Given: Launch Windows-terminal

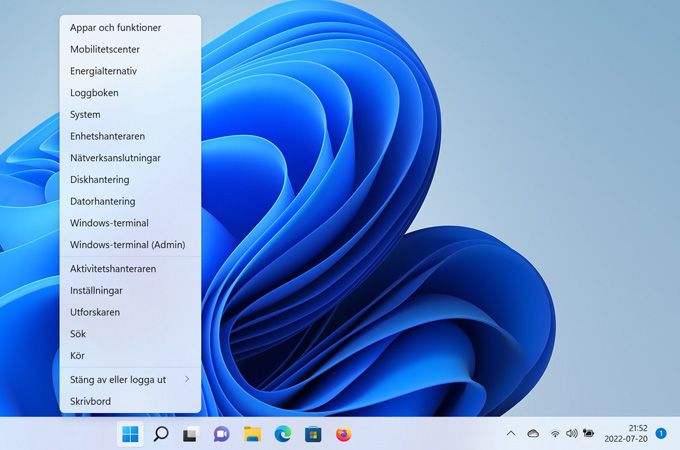Looking at the screenshot, I should point(131,223).
